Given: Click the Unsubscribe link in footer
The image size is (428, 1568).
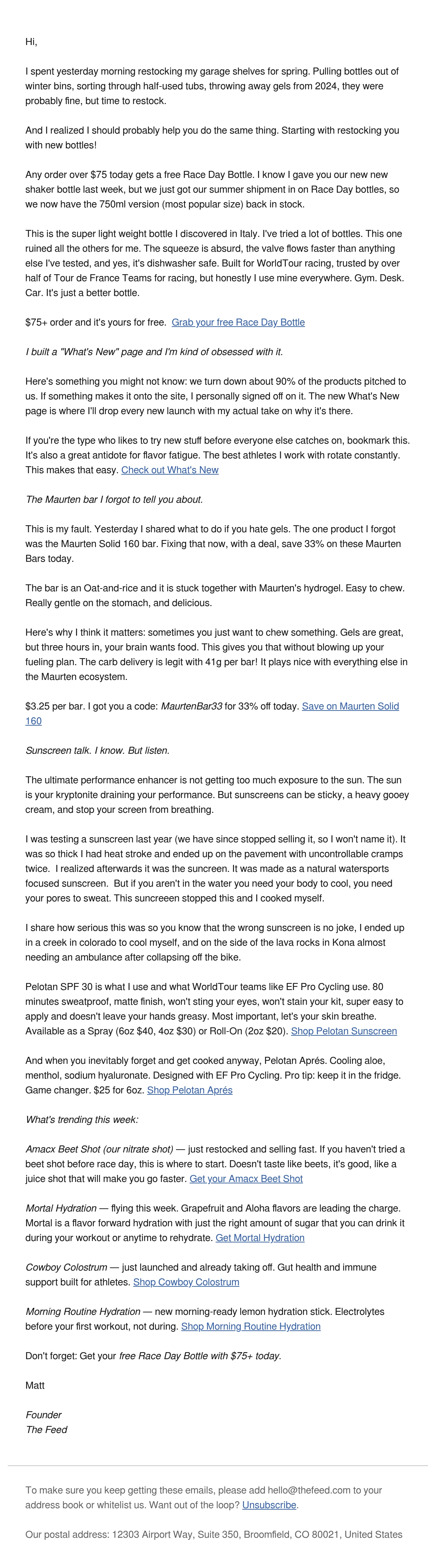Looking at the screenshot, I should coord(269,1505).
